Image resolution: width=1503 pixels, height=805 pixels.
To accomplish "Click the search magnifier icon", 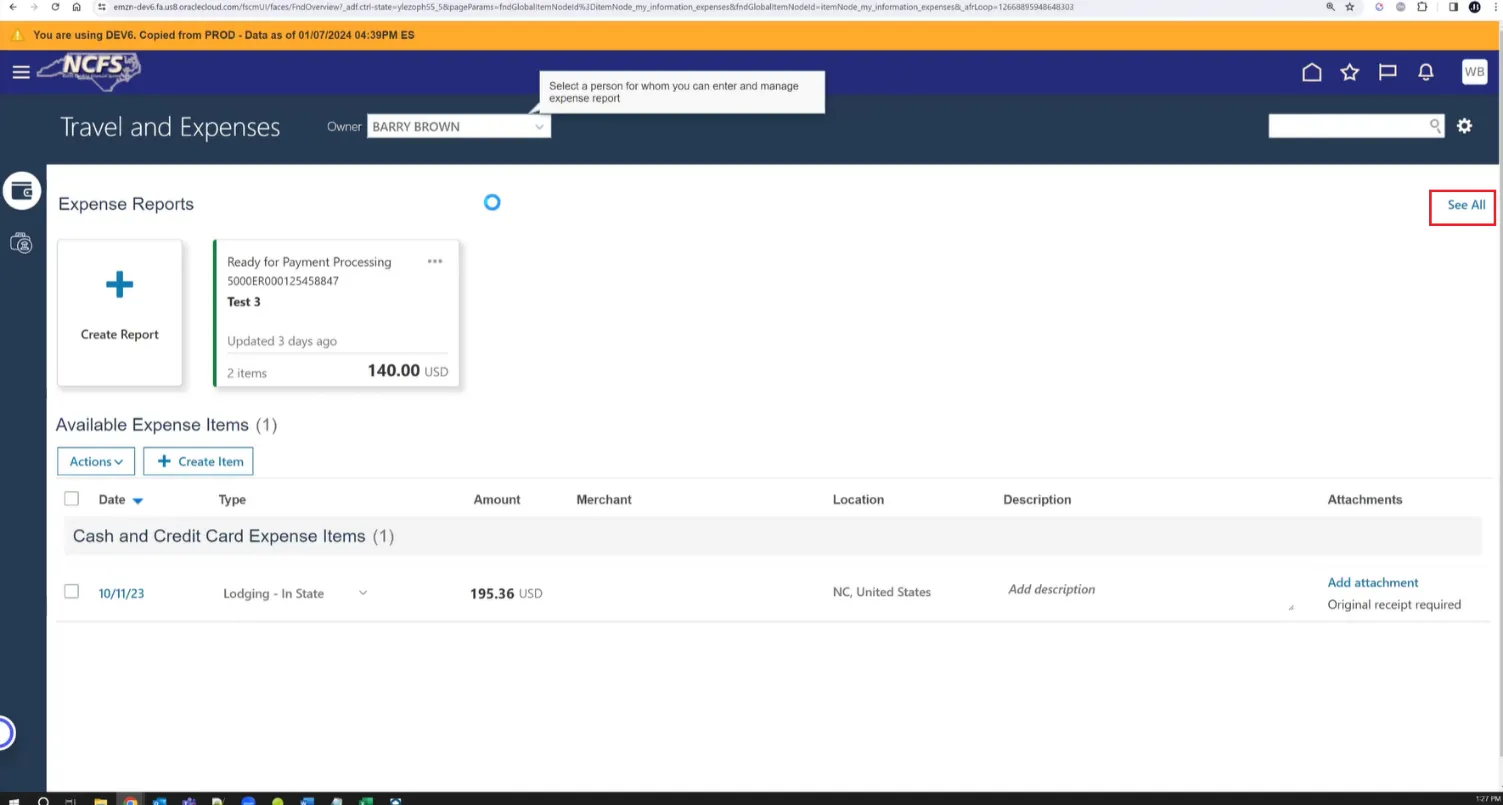I will tap(1435, 126).
